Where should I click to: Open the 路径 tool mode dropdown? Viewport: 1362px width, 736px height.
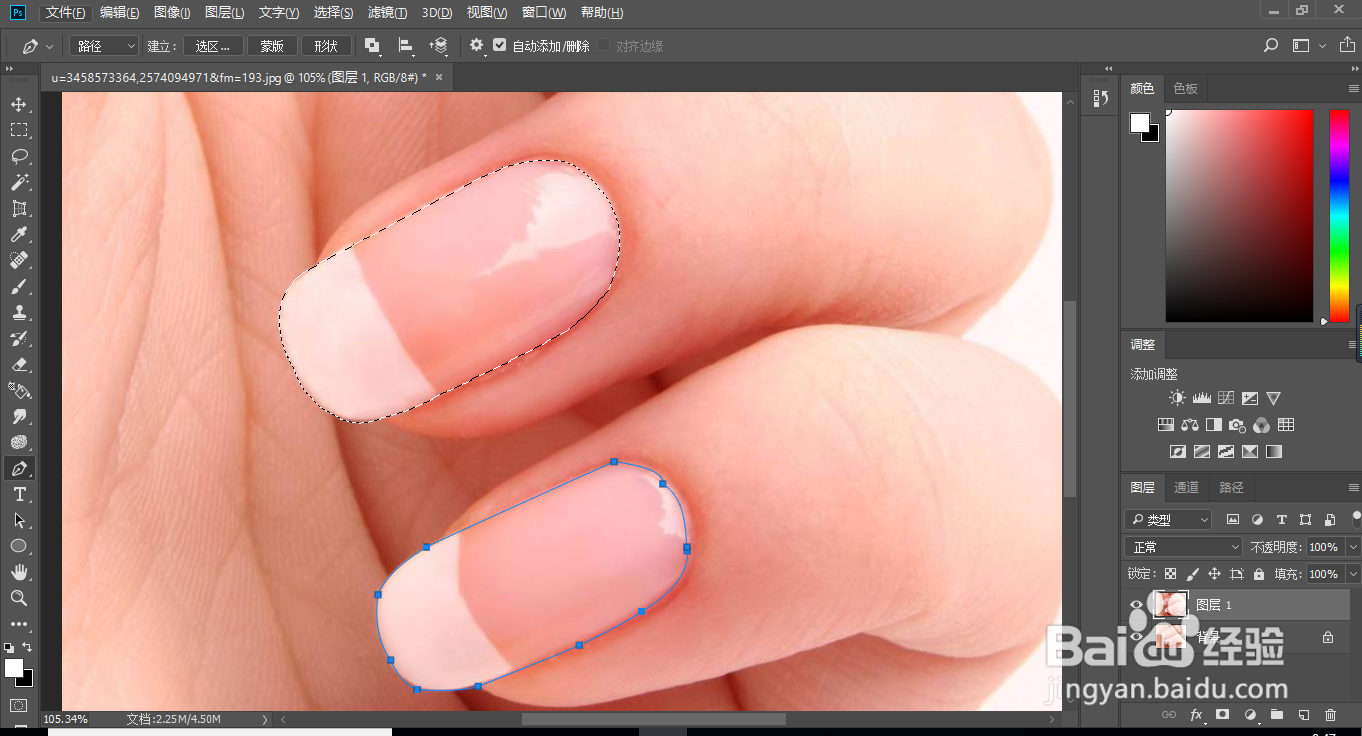(104, 46)
